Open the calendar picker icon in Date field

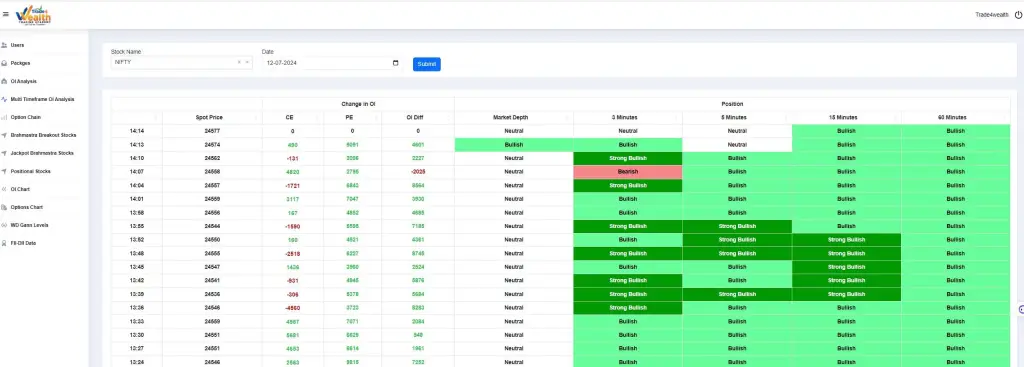pyautogui.click(x=395, y=63)
